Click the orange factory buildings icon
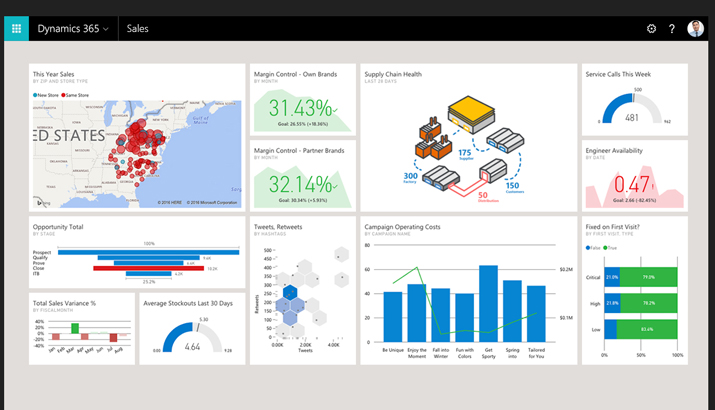715x410 pixels. (429, 138)
